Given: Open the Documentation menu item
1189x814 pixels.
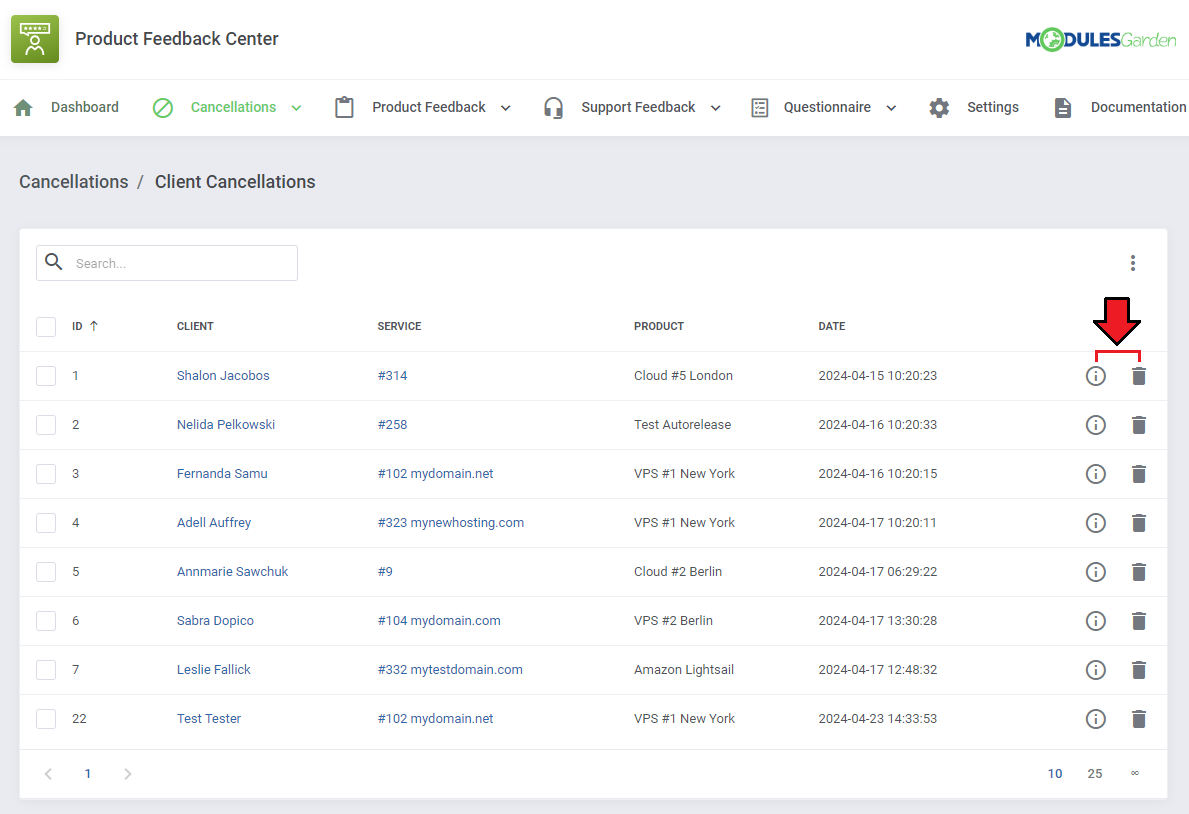Looking at the screenshot, I should pyautogui.click(x=1138, y=107).
